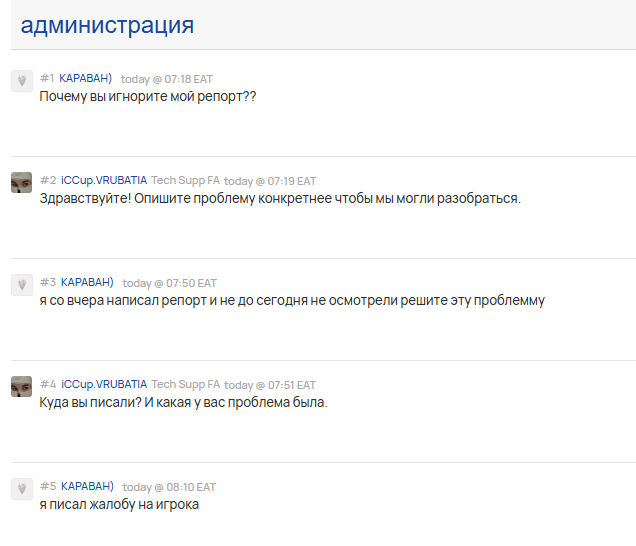Select Tech Supp FA label in post #4
The height and width of the screenshot is (546, 636).
click(185, 384)
